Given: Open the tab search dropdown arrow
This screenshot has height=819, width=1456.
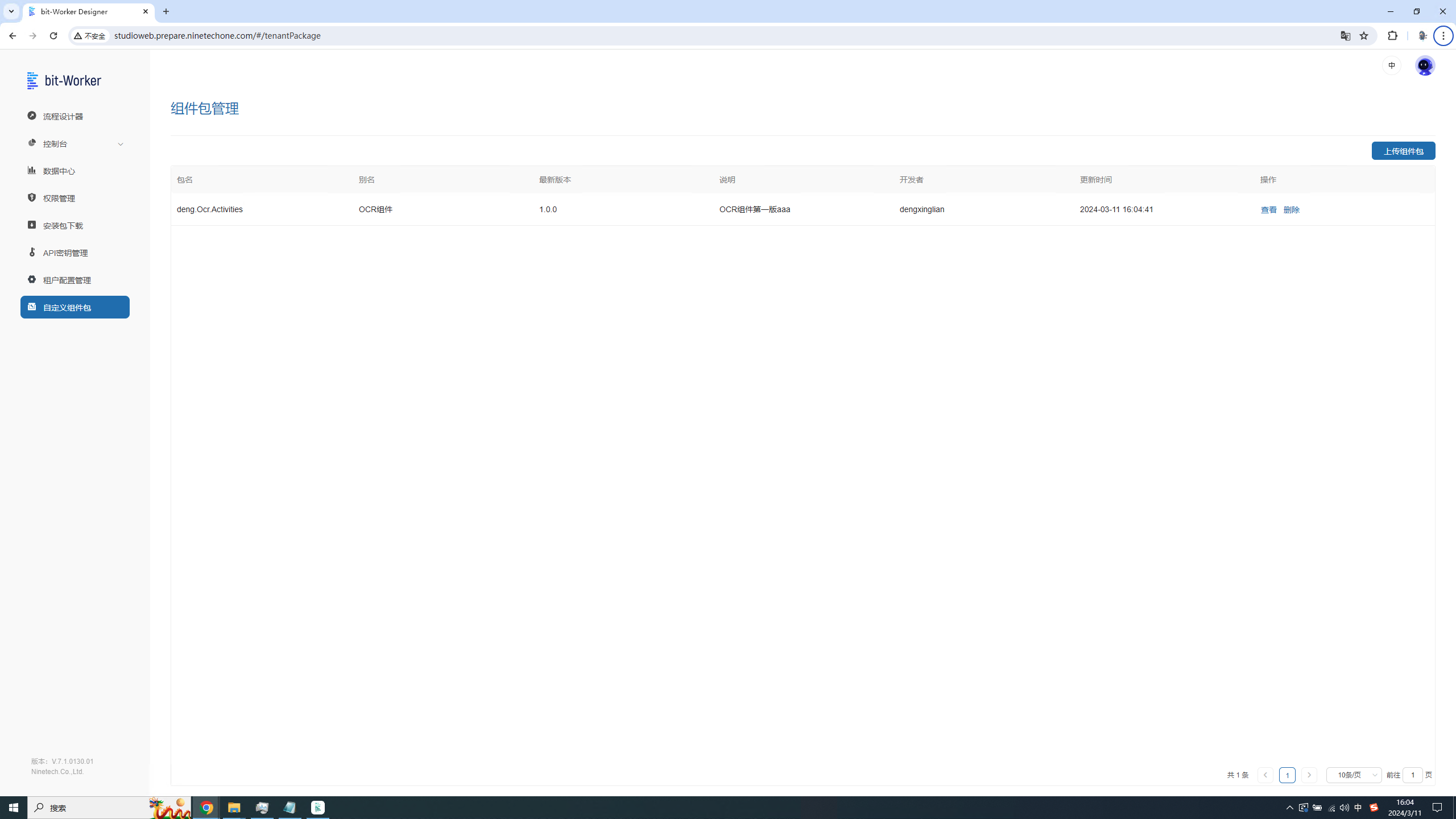Looking at the screenshot, I should click(11, 11).
